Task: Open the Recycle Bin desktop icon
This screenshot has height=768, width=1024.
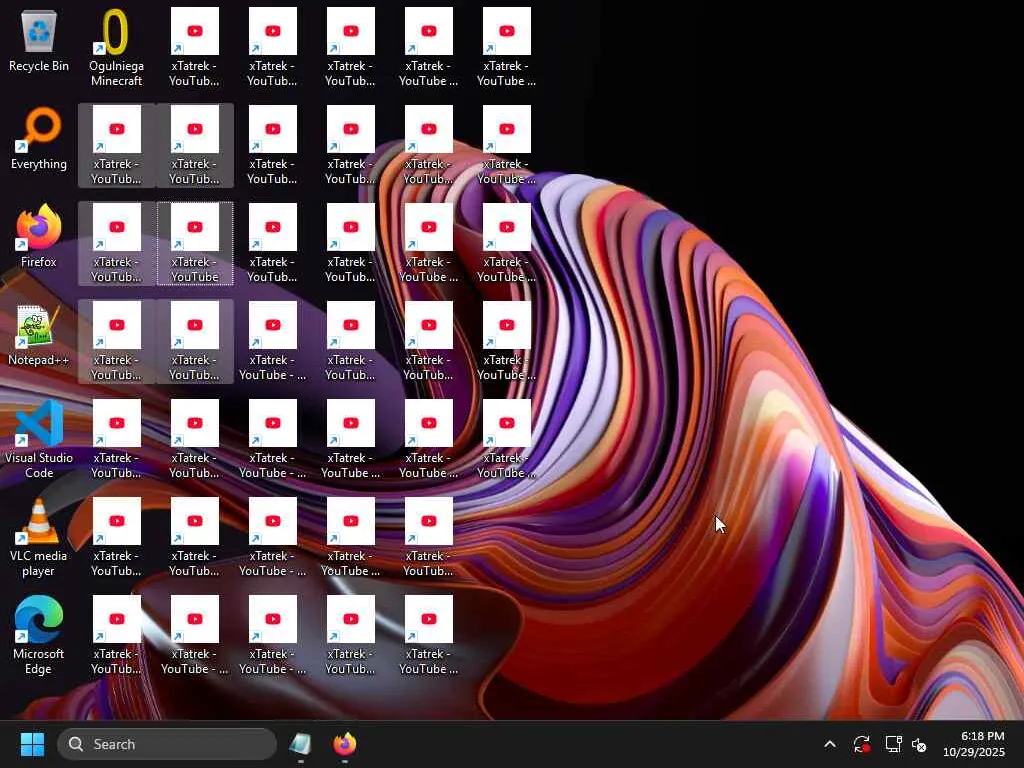Action: coord(39,40)
